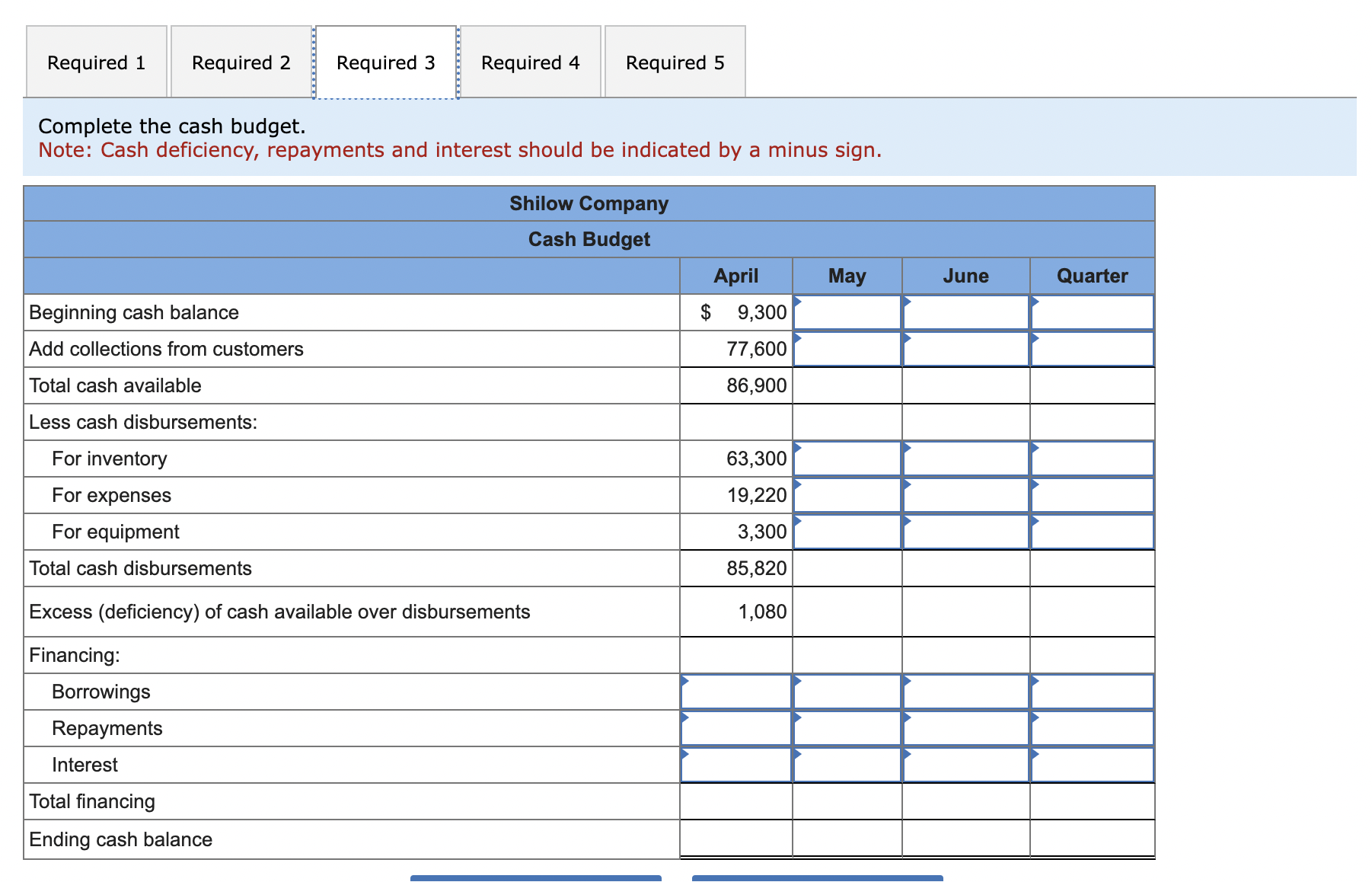Click Quarter collections from customers field
The image size is (1372, 882).
pyautogui.click(x=1093, y=349)
